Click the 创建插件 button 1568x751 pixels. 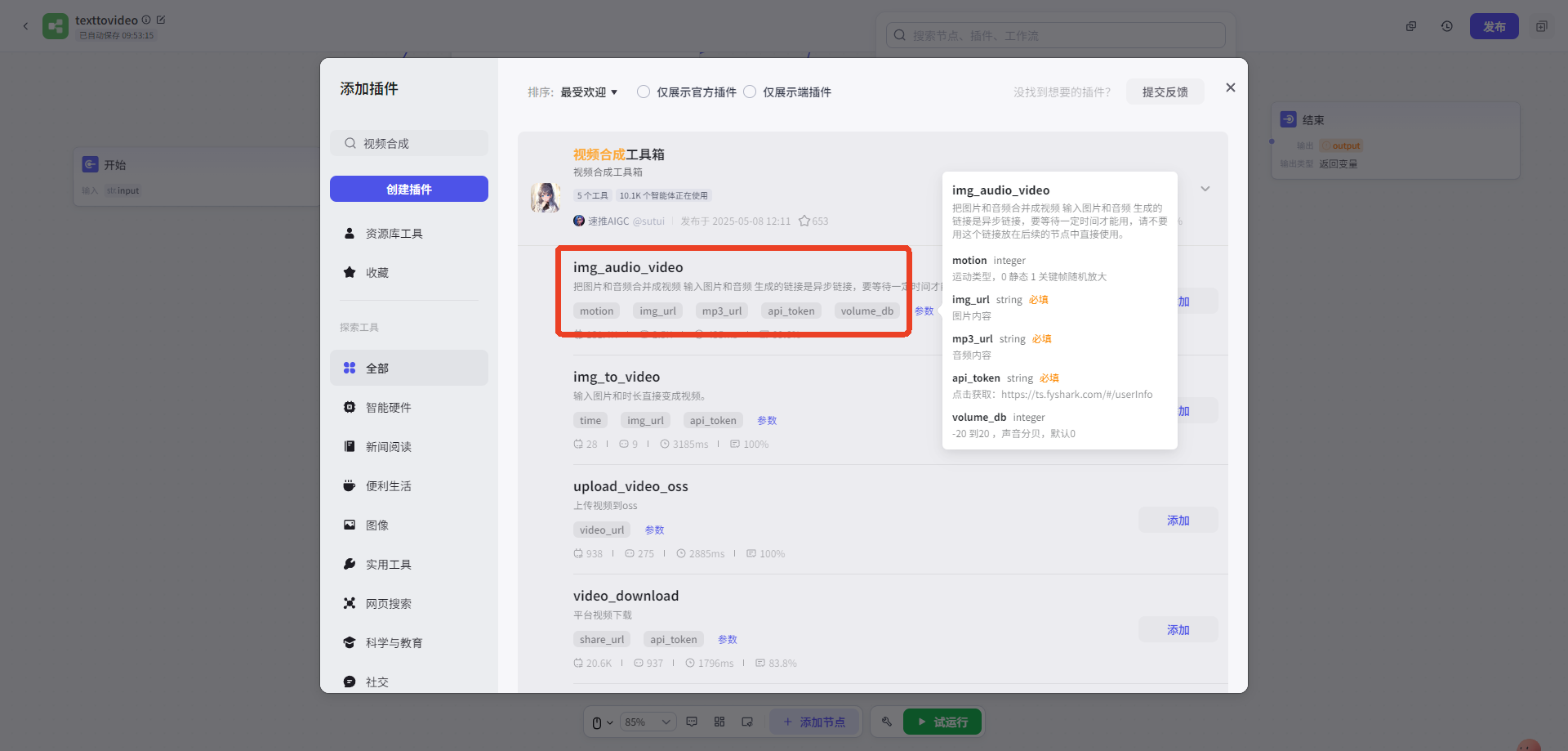(x=409, y=190)
